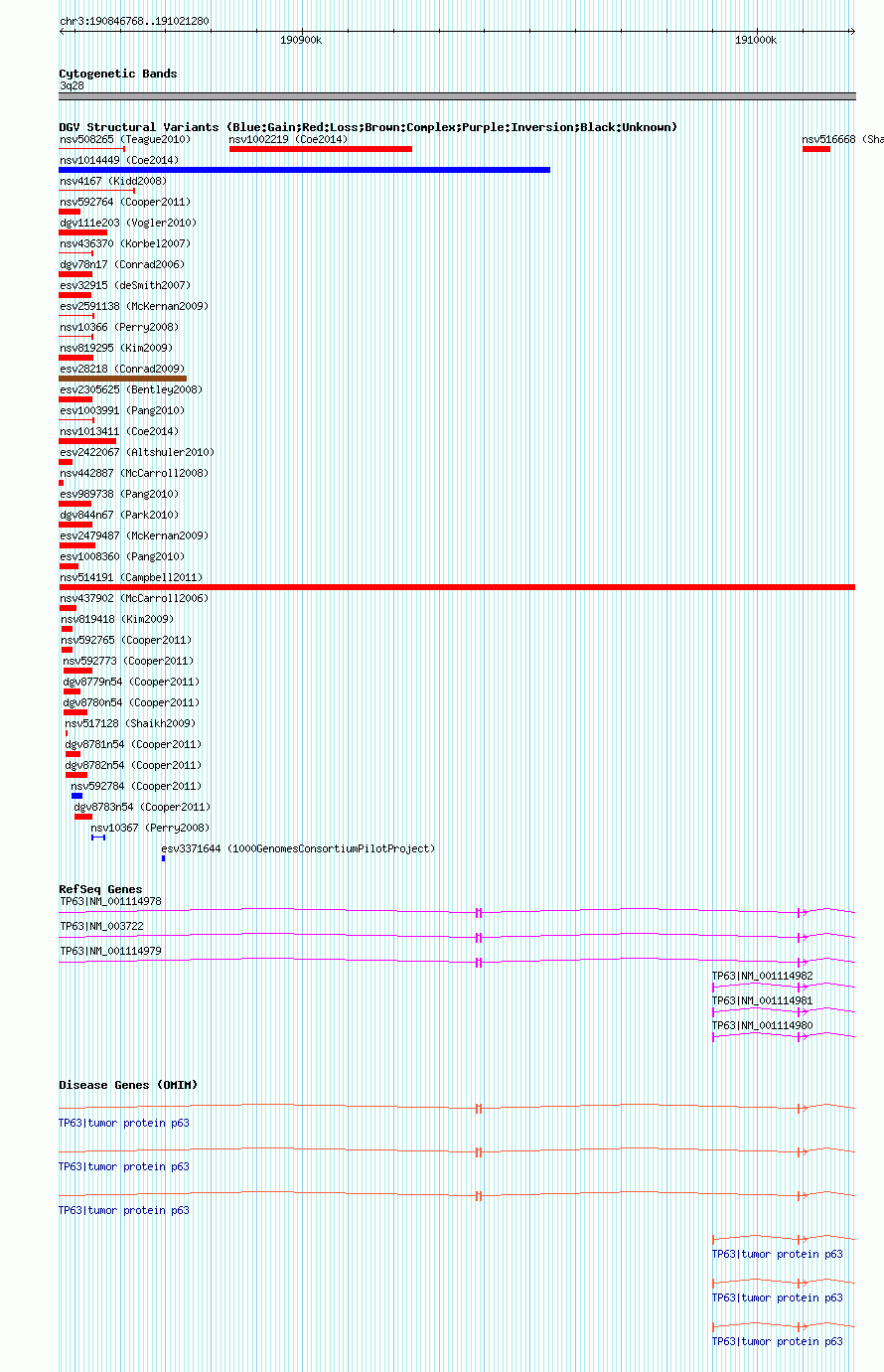The width and height of the screenshot is (884, 1372).
Task: Open the Disease Genes (OMIM) track title
Action: click(x=129, y=1085)
